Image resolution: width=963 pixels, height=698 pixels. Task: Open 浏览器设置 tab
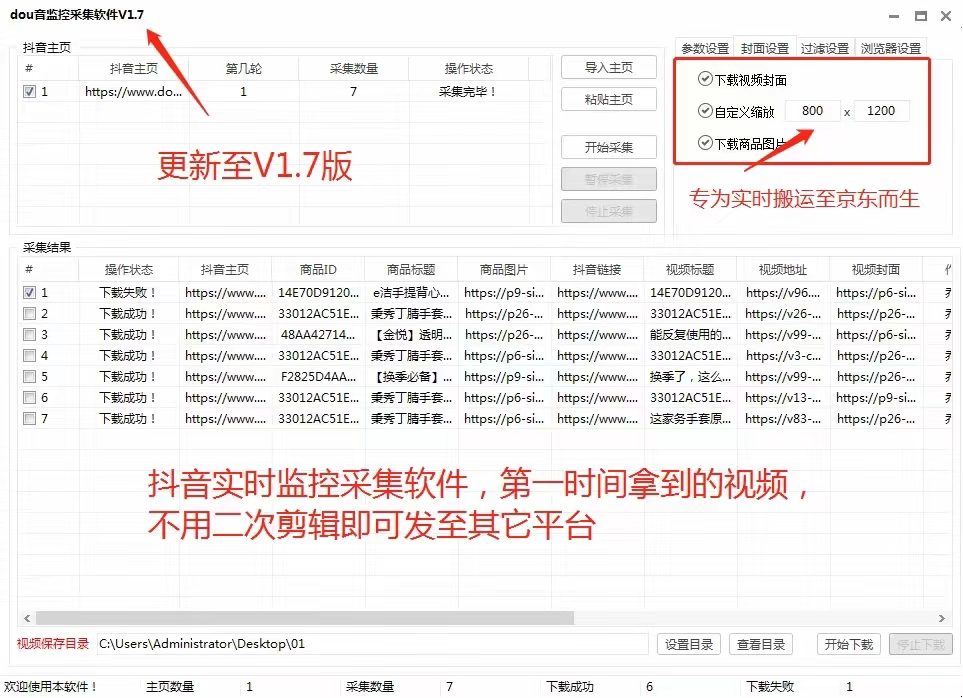coord(891,48)
